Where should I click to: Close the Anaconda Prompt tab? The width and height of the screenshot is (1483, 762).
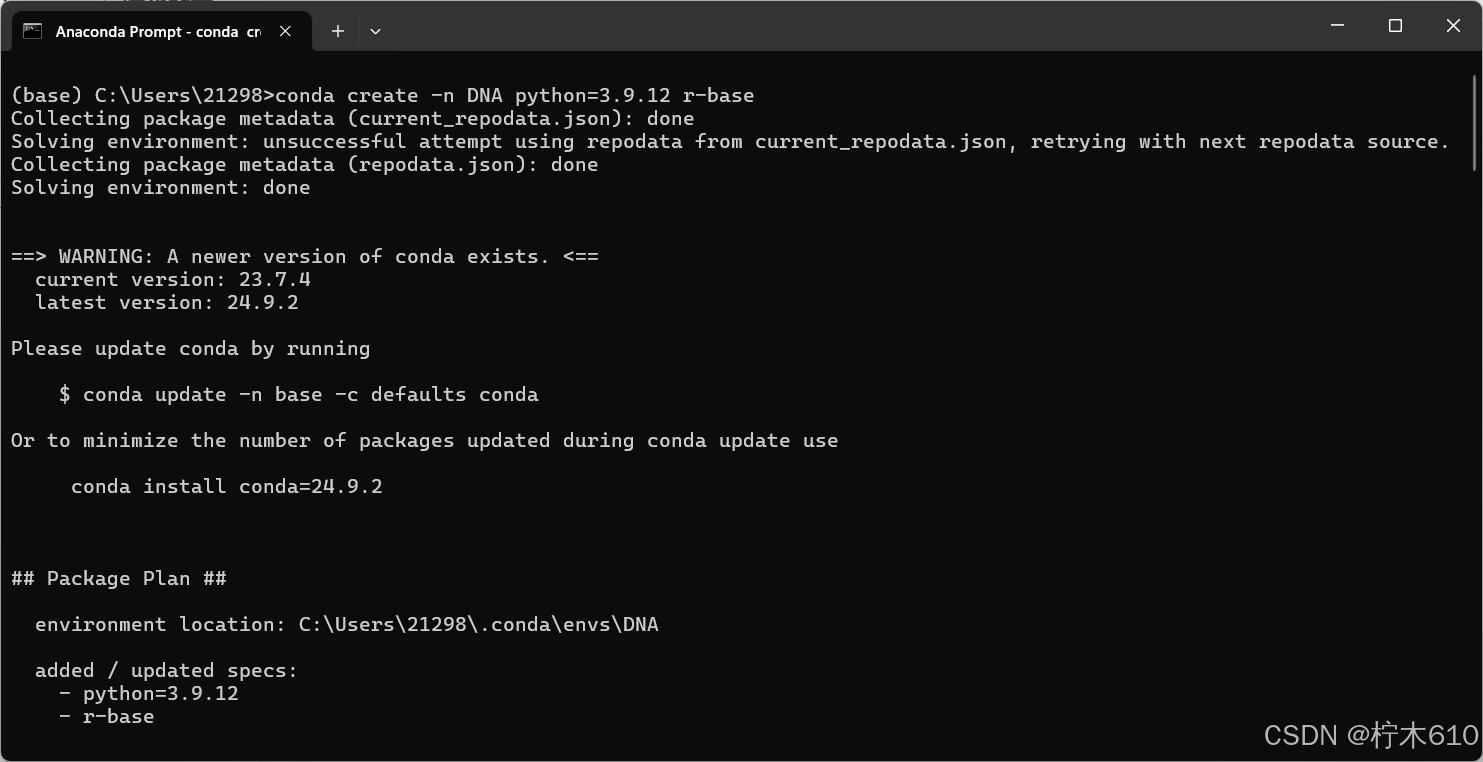tap(285, 31)
